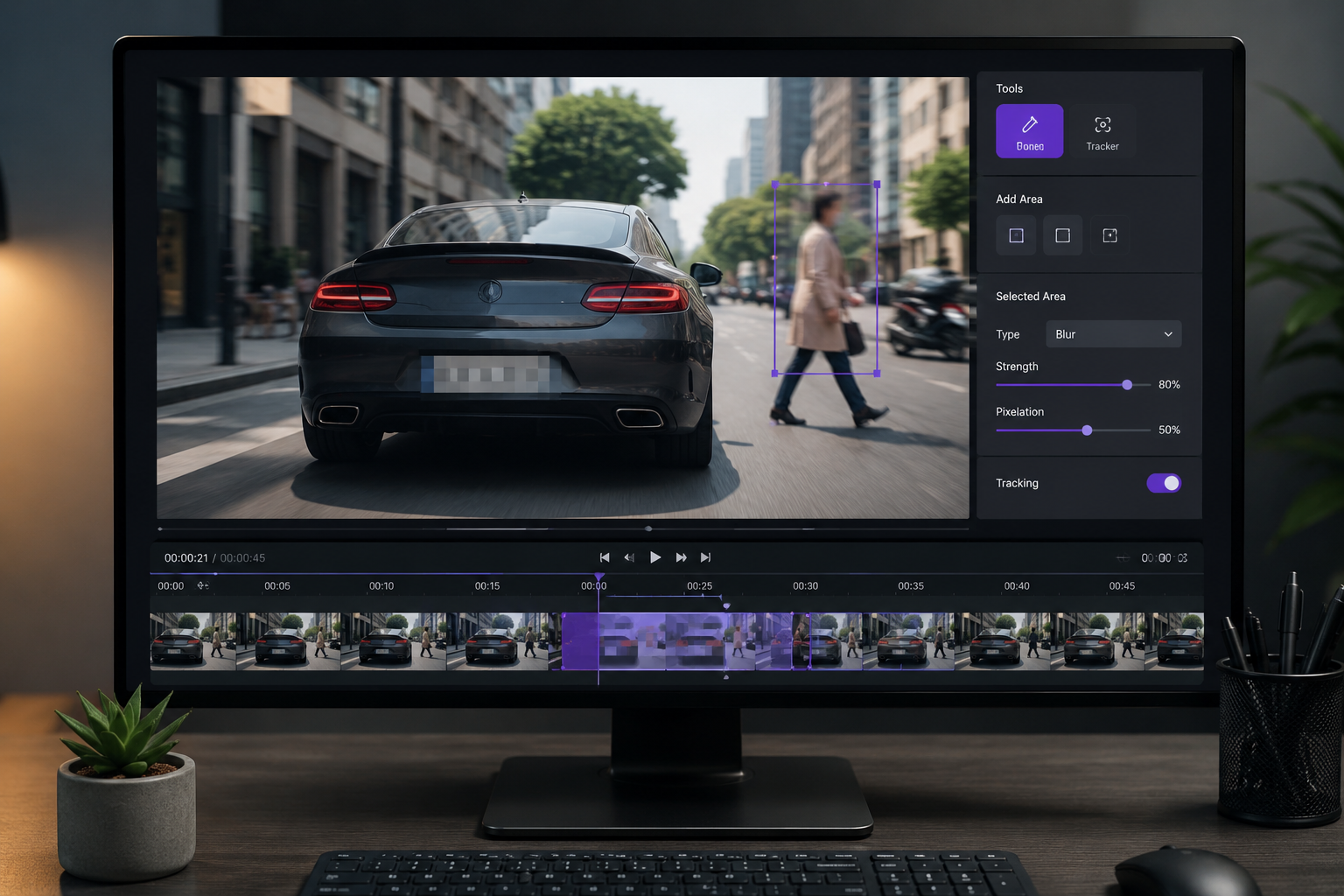The width and height of the screenshot is (1344, 896).
Task: Choose the Add Area icon with corner dot
Action: pos(1109,235)
